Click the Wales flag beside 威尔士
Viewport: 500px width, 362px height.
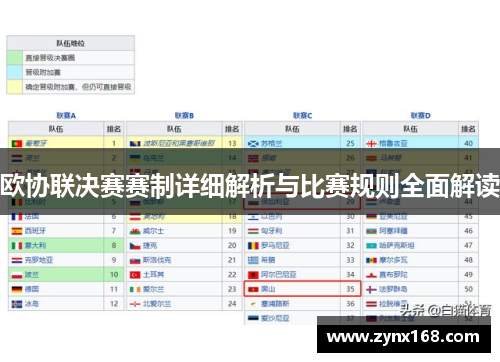(x=135, y=231)
